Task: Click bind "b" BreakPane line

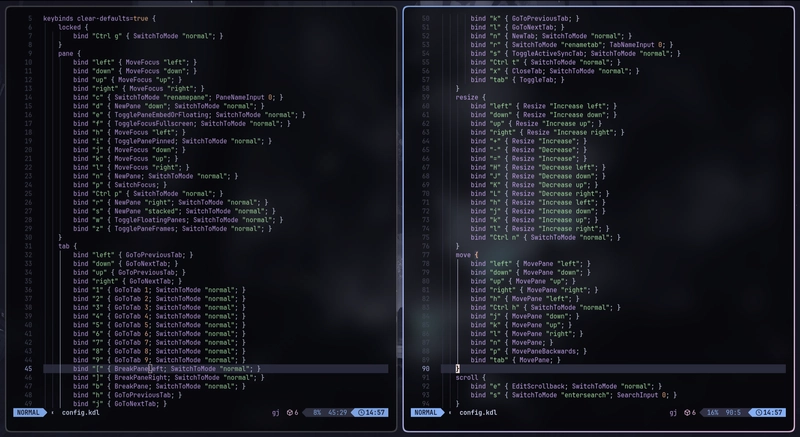Action: (x=159, y=387)
